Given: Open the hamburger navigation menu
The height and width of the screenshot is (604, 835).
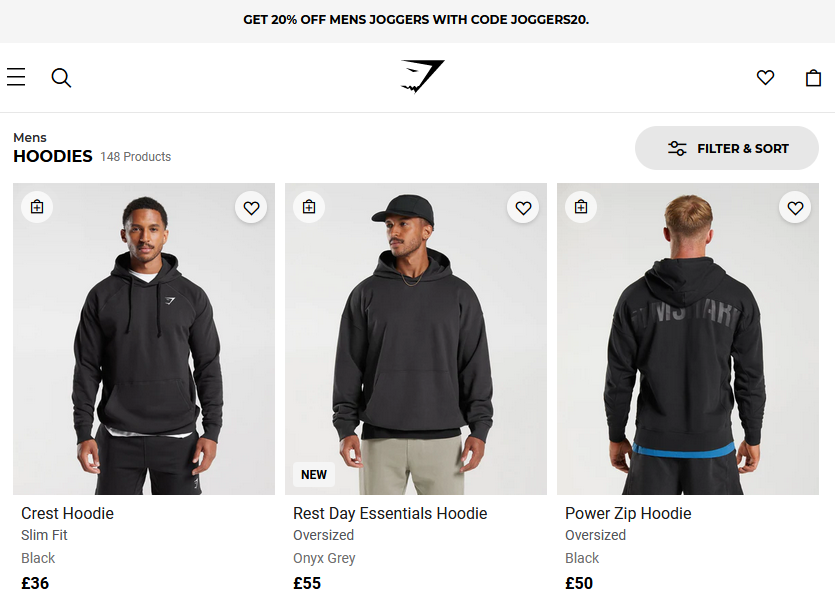Looking at the screenshot, I should pos(16,77).
